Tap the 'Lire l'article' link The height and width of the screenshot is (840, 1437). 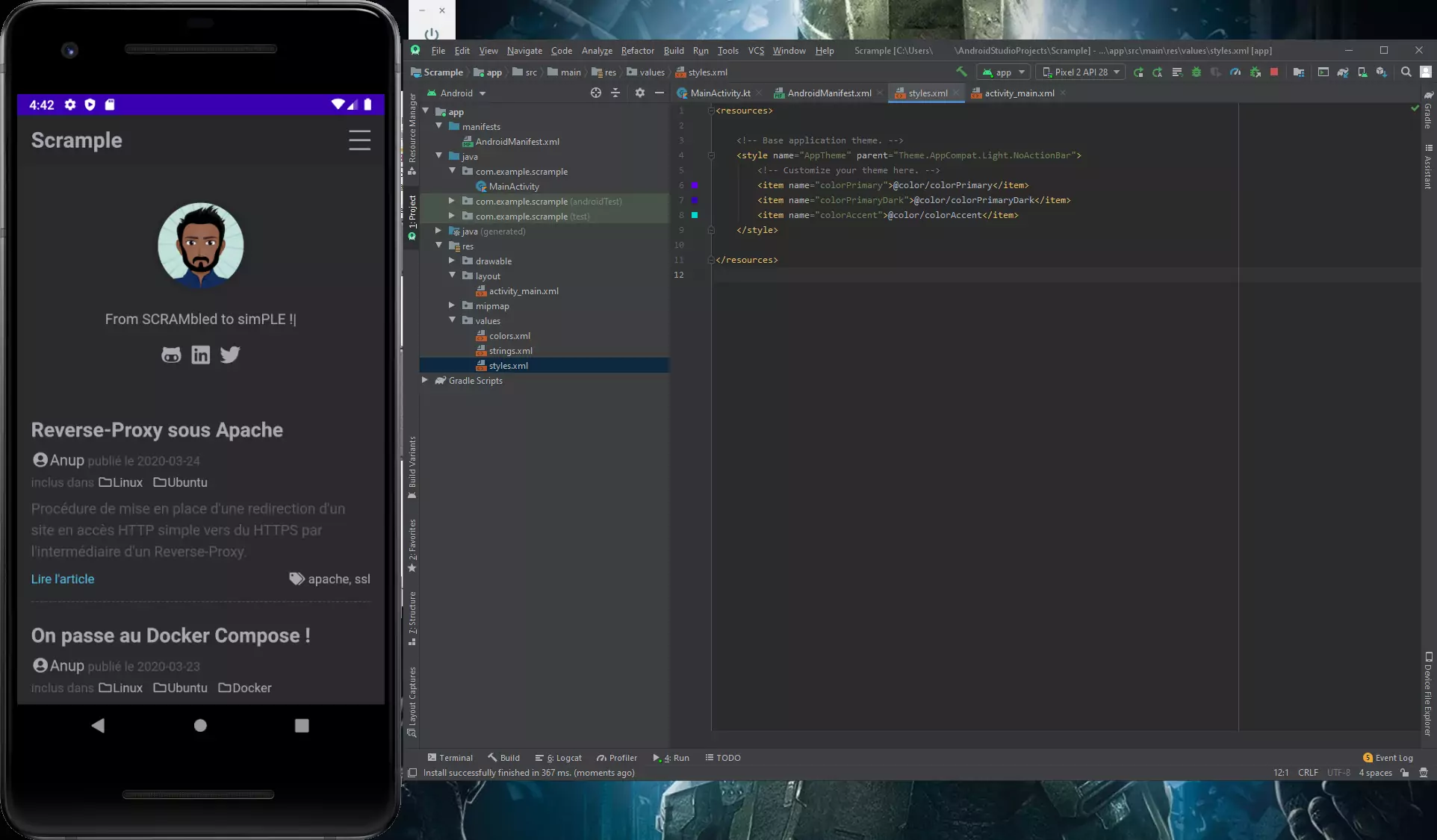(63, 579)
